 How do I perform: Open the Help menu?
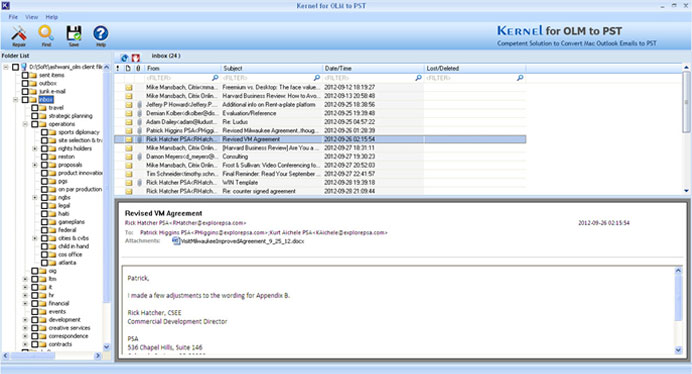coord(52,17)
